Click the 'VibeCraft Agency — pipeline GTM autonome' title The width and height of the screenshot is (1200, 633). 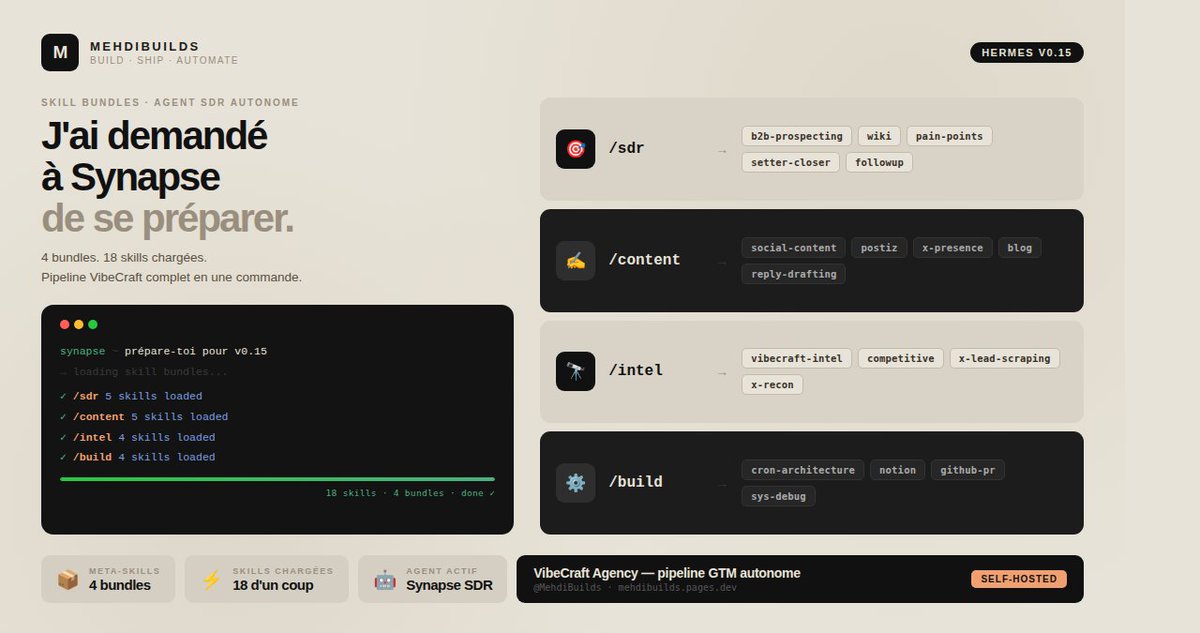point(667,573)
